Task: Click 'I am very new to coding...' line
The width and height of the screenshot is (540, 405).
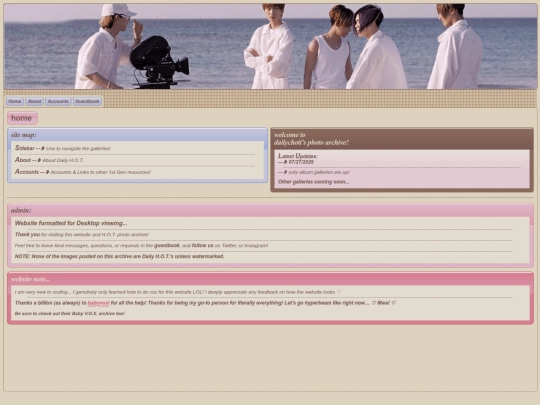Action: 178,292
